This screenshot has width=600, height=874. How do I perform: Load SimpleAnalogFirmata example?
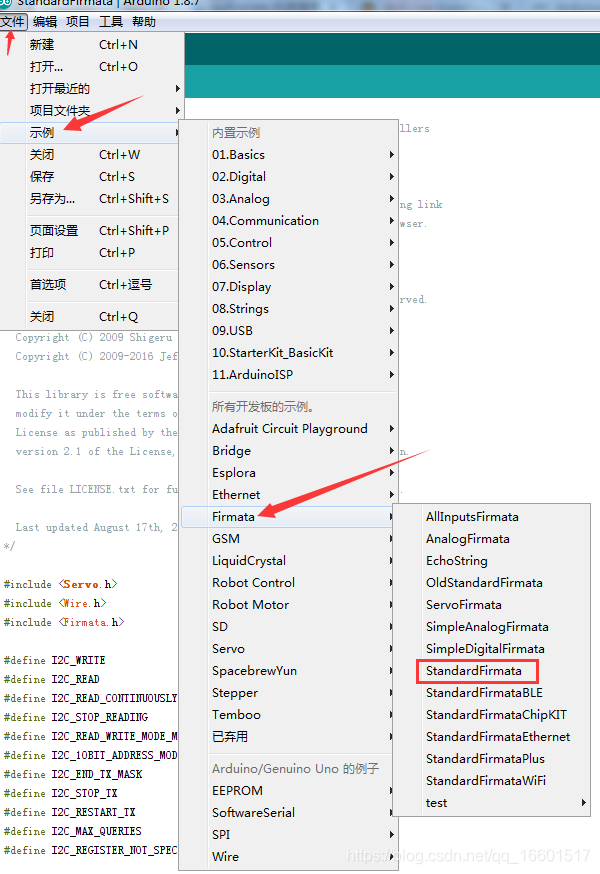[x=491, y=627]
